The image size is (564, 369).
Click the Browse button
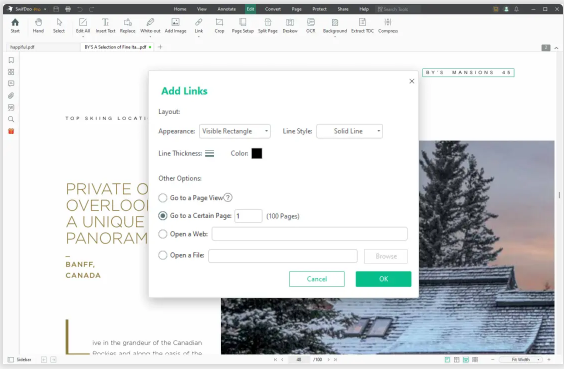tap(386, 256)
